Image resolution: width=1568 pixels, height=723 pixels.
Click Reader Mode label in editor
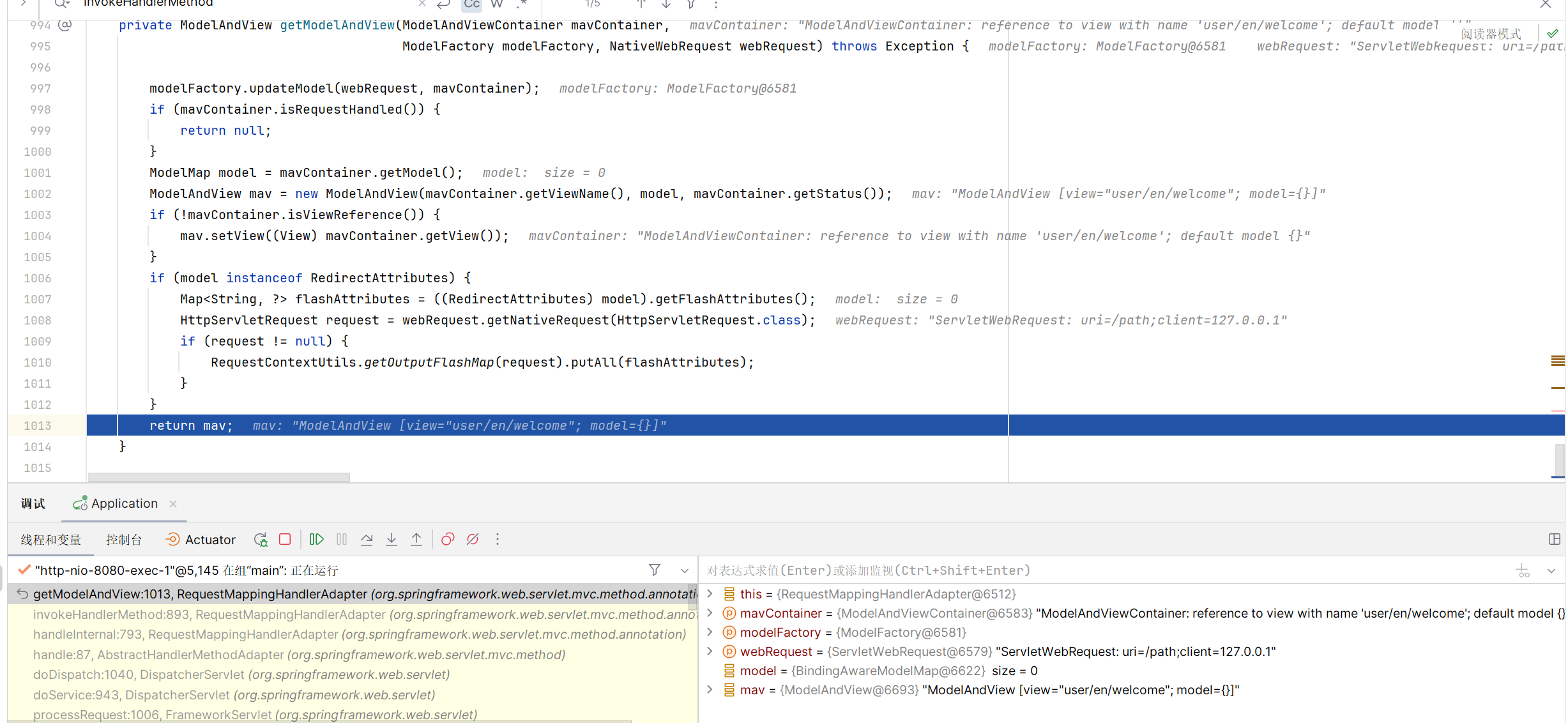[1491, 34]
